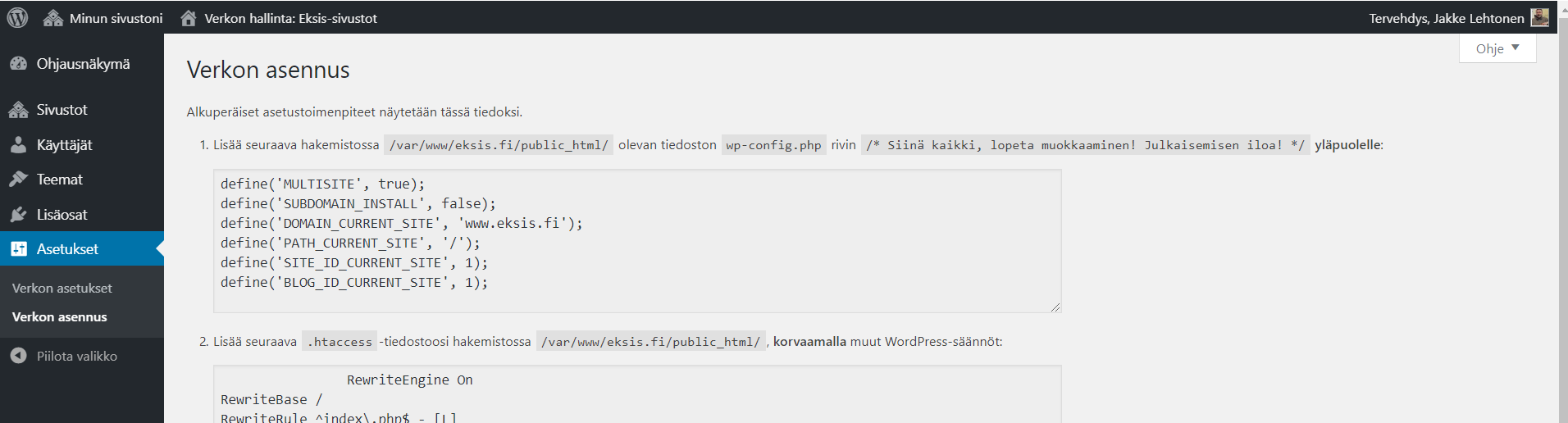1568x423 pixels.
Task: Click the Teemat paintbrush icon
Action: 18,180
